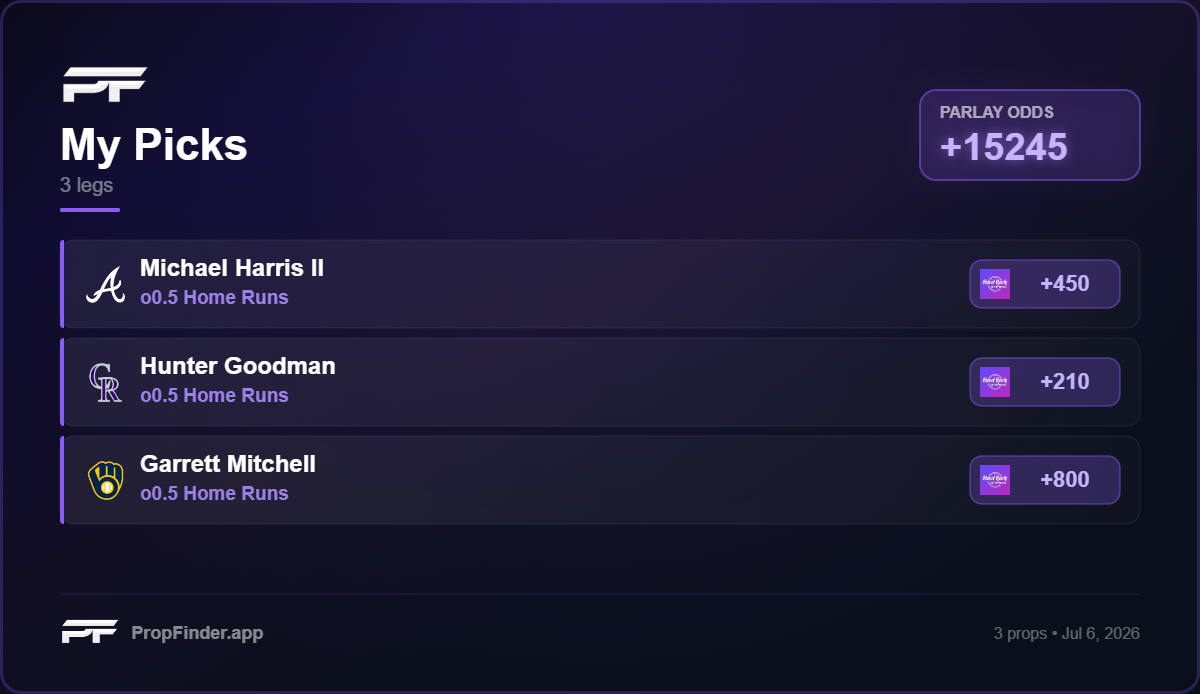The image size is (1200, 694).
Task: Click the small PropFinder logo in footer
Action: [x=90, y=632]
